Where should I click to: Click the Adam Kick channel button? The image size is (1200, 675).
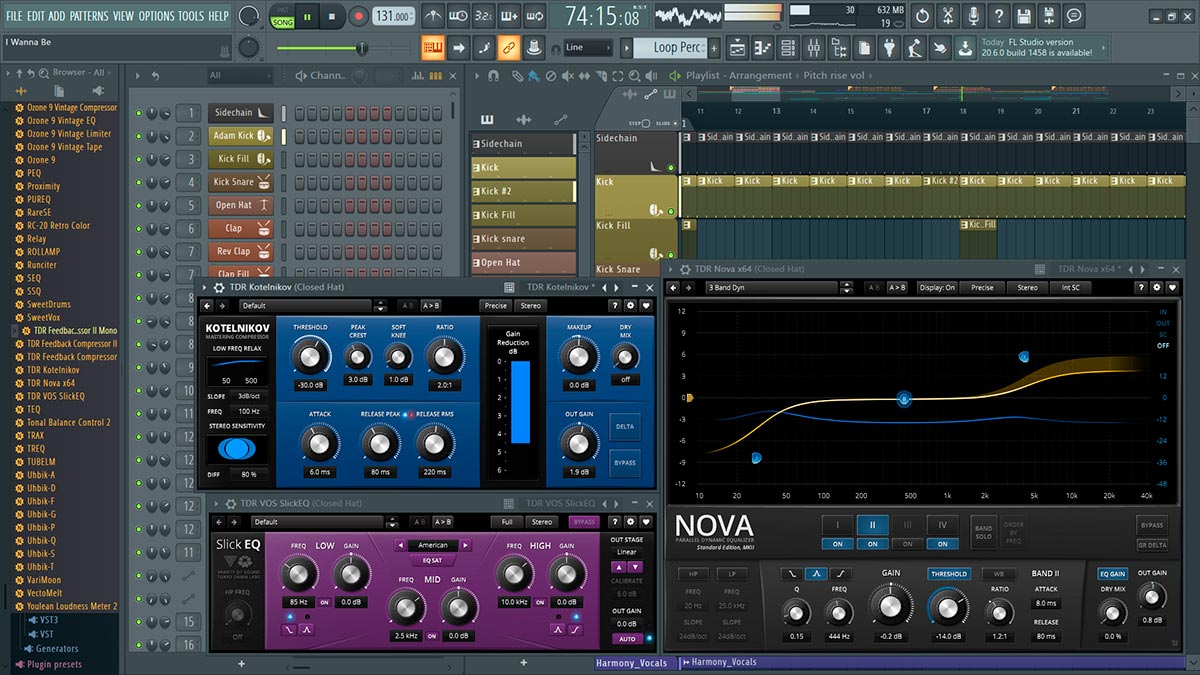pyautogui.click(x=240, y=136)
